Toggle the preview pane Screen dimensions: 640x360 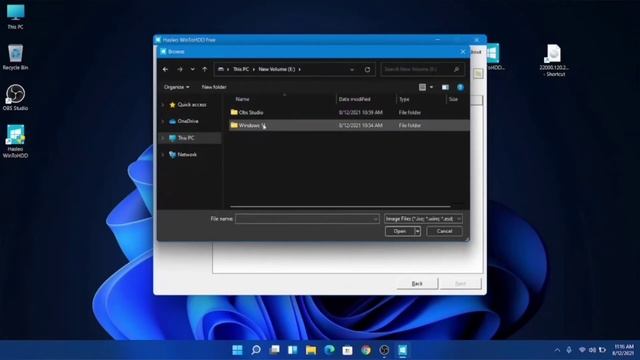[445, 87]
